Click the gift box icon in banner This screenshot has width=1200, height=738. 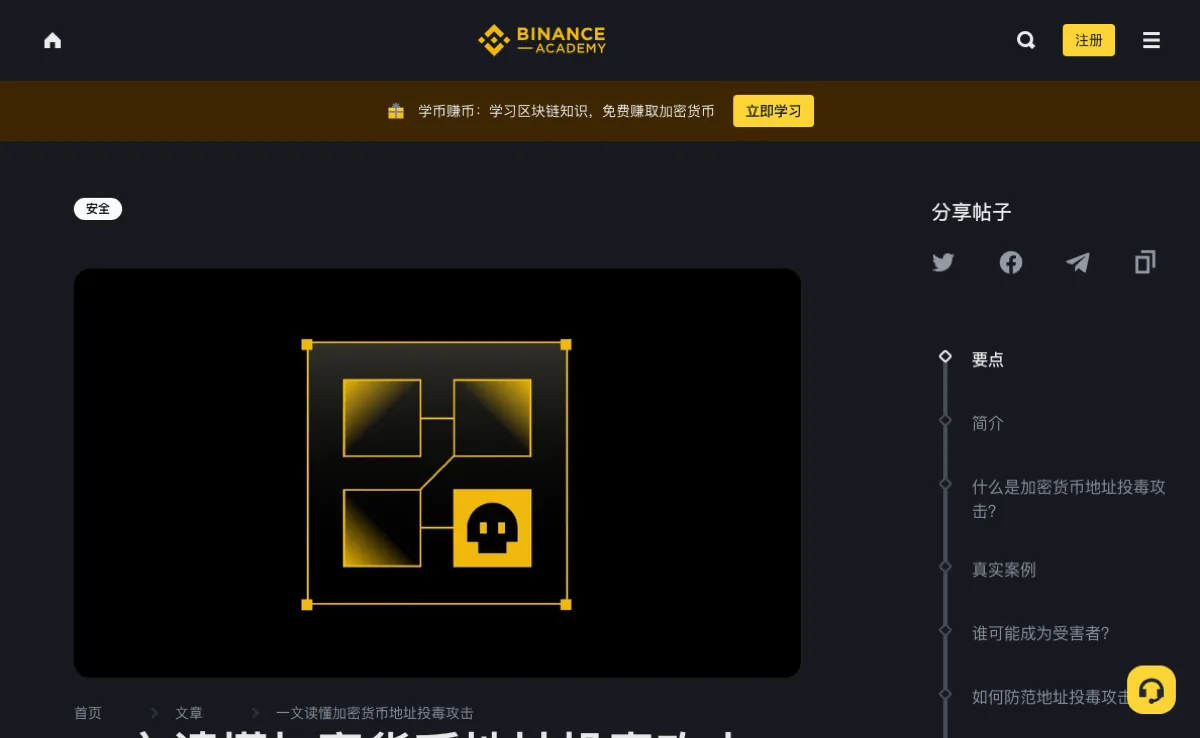coord(396,111)
